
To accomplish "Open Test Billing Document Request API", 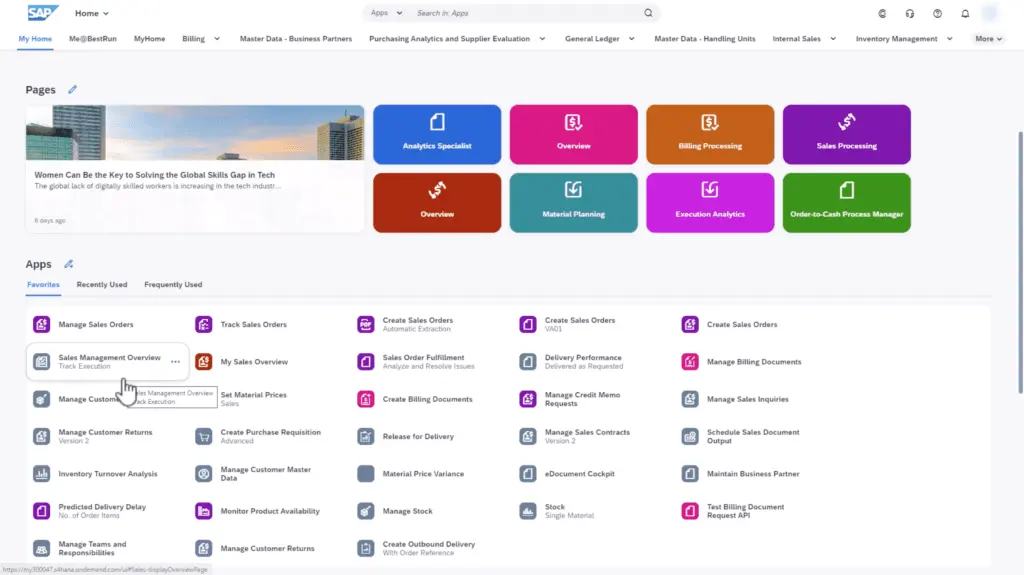I will (745, 510).
